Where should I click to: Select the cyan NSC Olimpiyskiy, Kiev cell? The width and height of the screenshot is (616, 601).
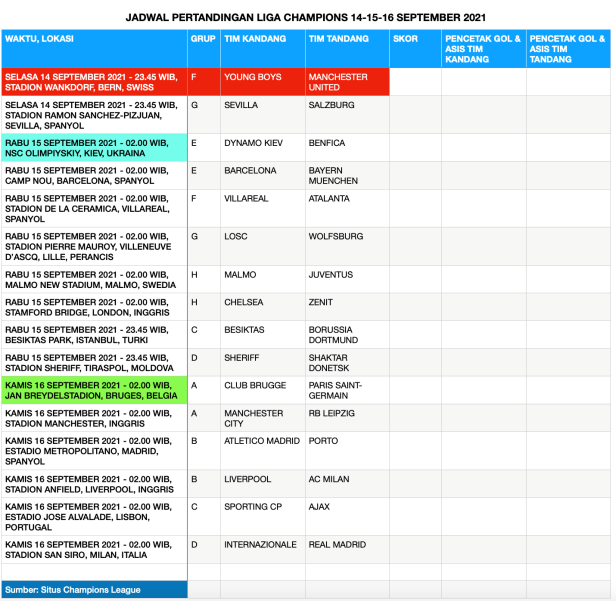pyautogui.click(x=93, y=148)
